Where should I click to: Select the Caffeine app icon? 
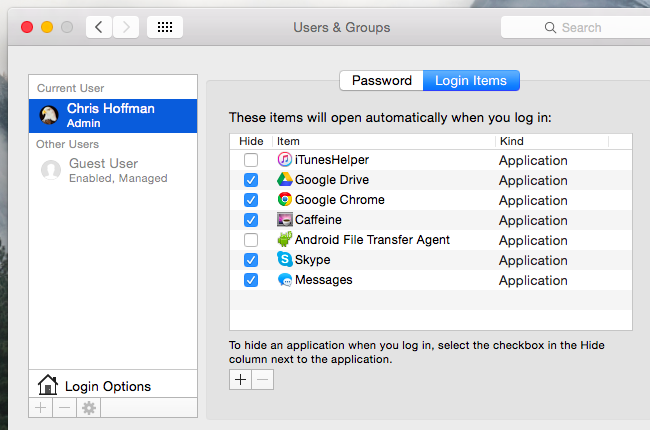click(x=284, y=220)
